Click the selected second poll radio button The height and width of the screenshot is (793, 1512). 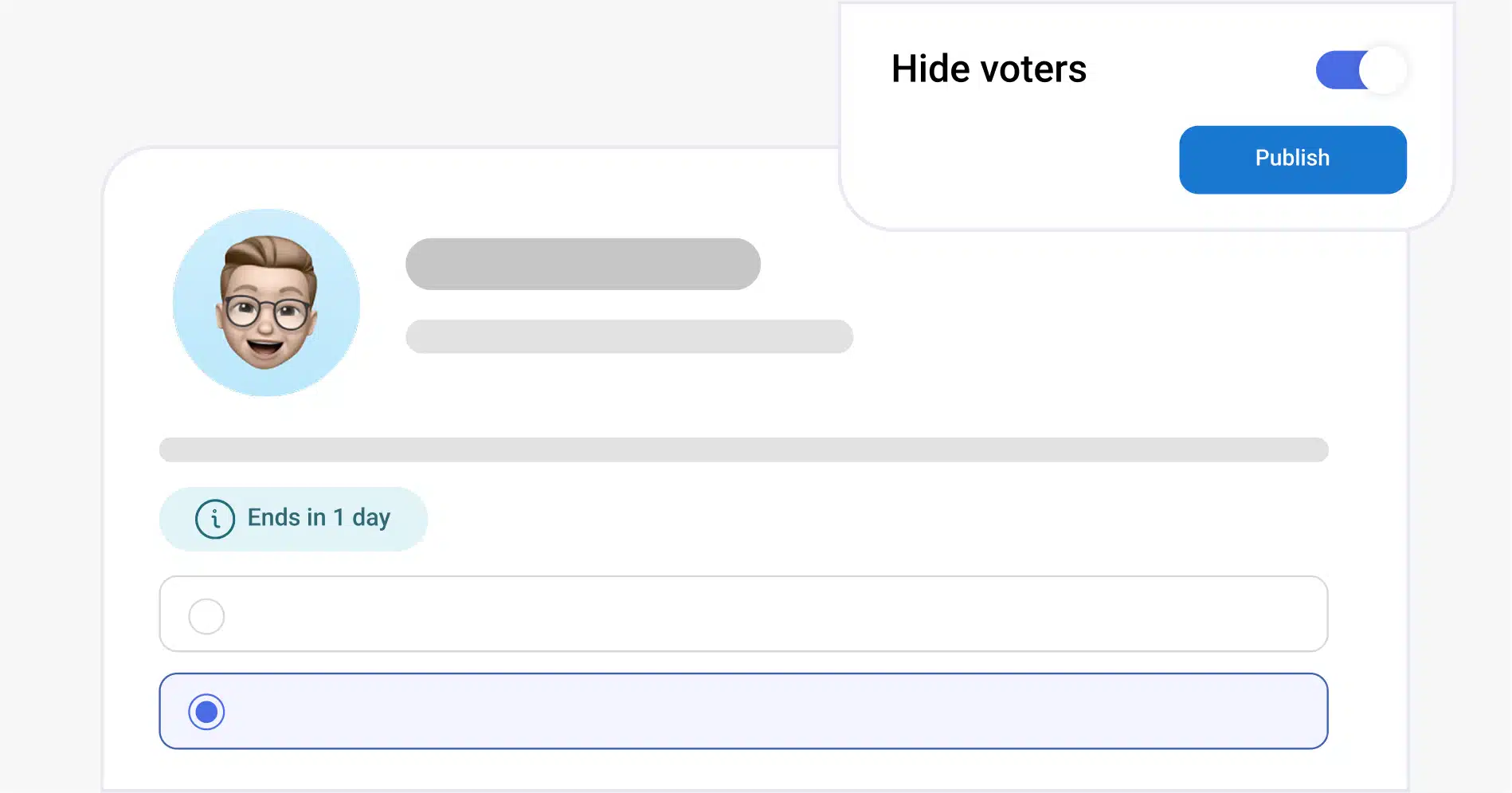[206, 712]
